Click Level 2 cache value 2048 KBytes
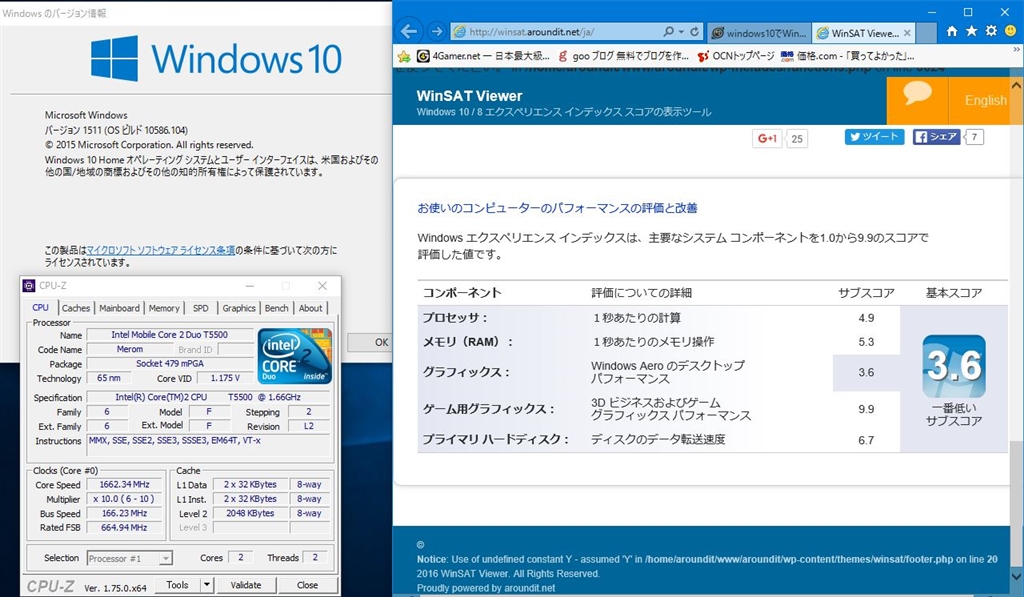The width and height of the screenshot is (1024, 597). [x=250, y=513]
